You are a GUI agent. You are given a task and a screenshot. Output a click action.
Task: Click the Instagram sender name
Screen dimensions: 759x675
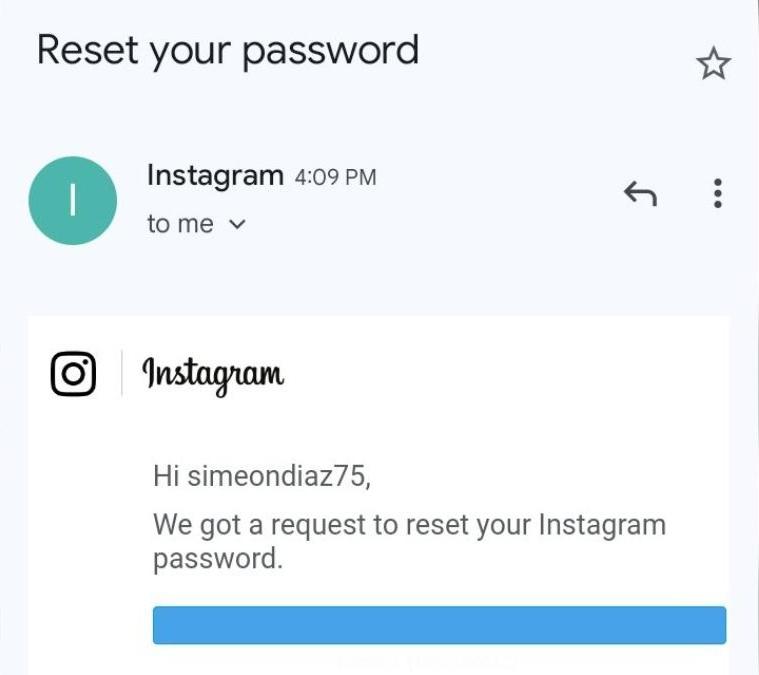[215, 176]
